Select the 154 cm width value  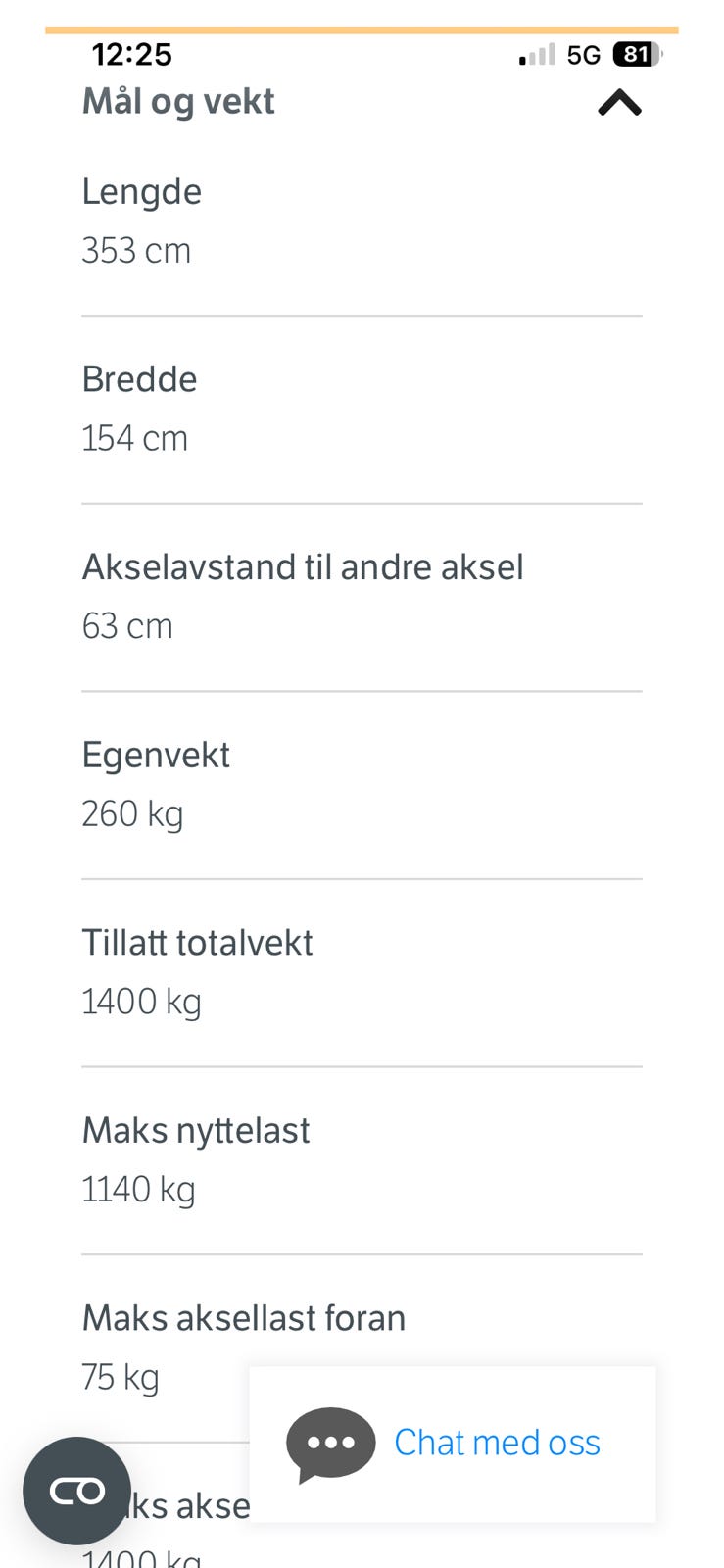click(x=134, y=438)
